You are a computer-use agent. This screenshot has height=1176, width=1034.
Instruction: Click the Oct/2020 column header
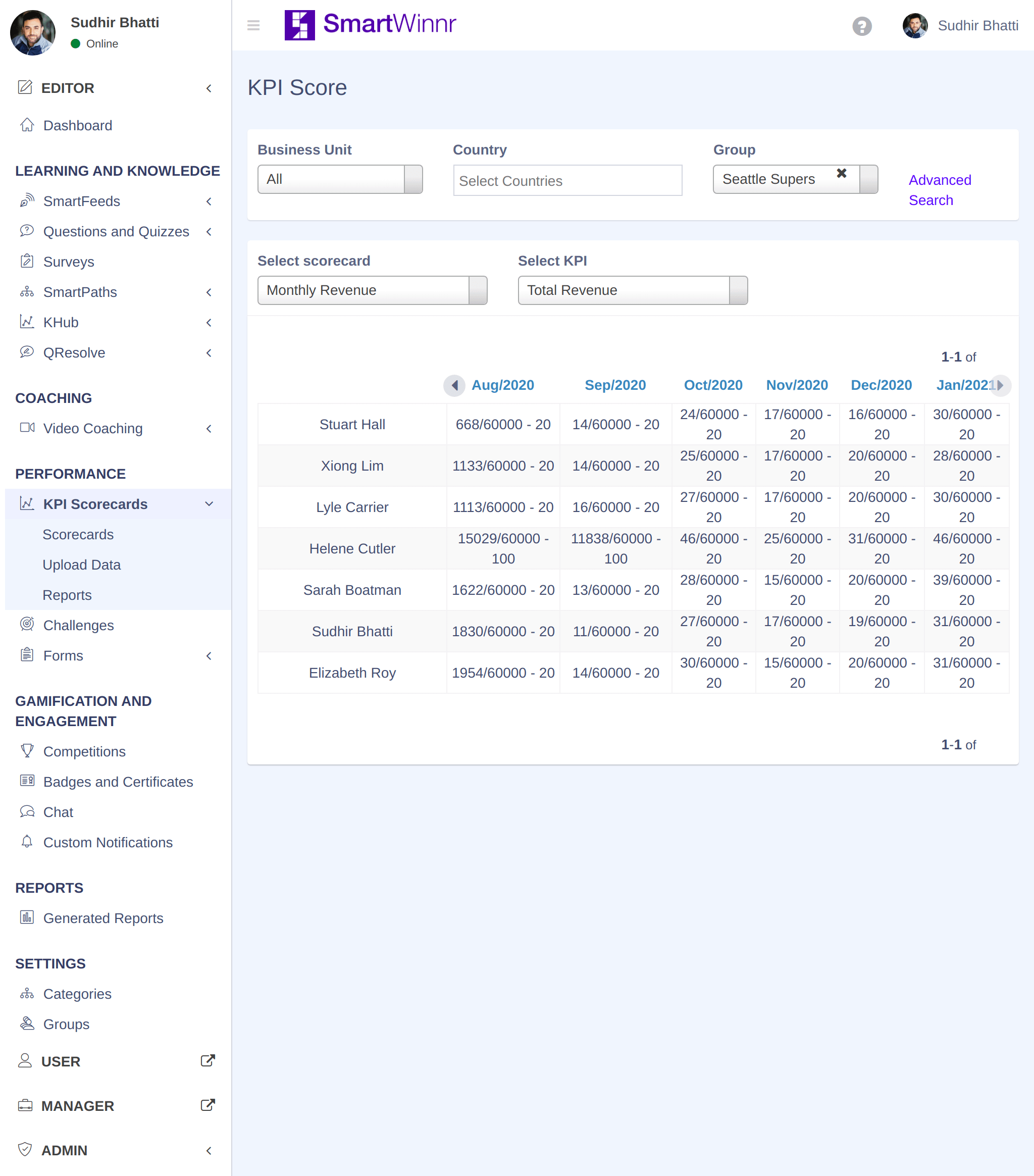[713, 385]
